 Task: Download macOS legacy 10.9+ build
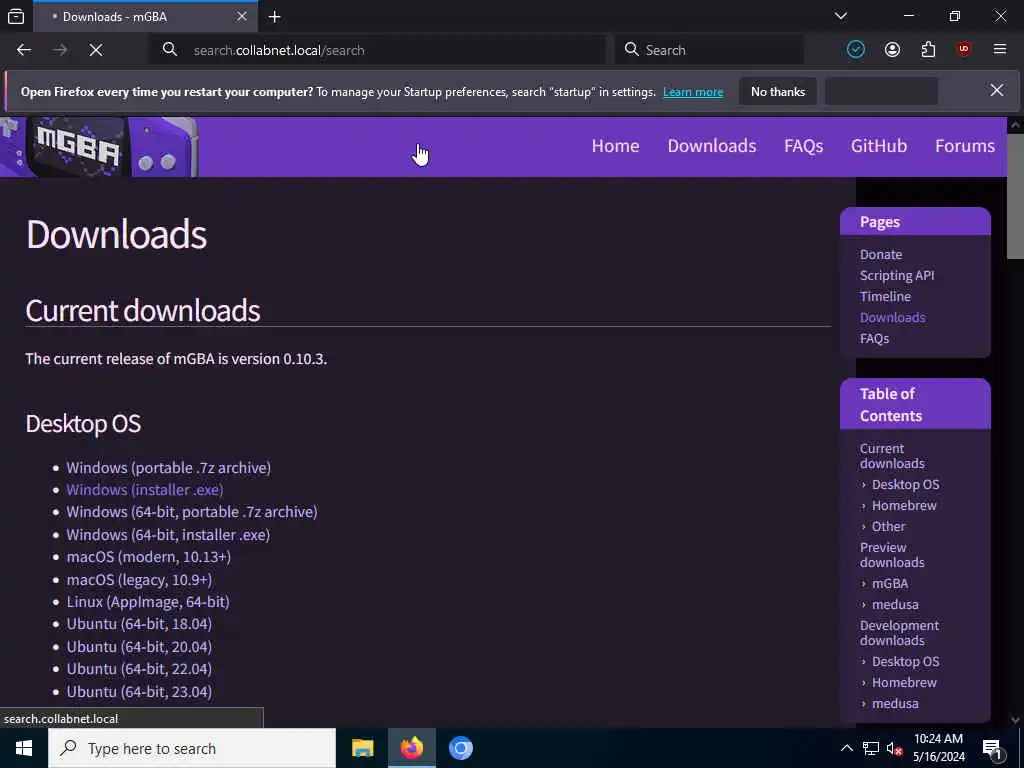point(139,580)
